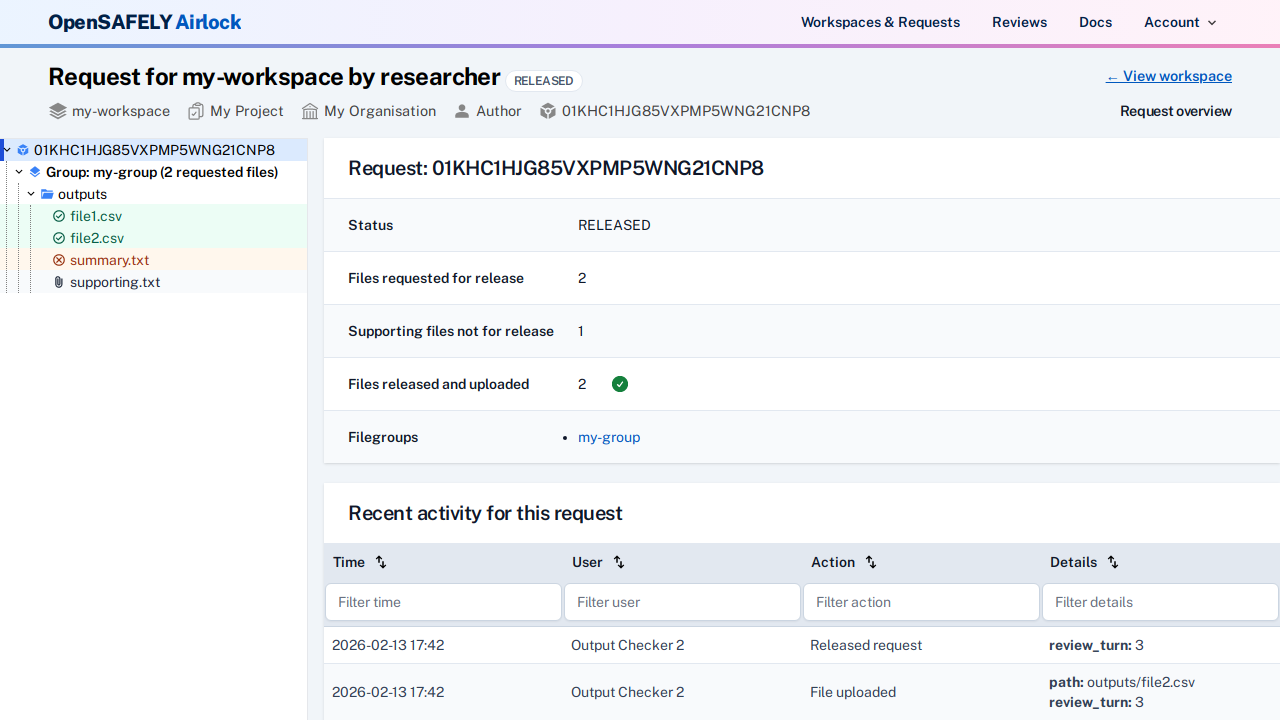This screenshot has height=720, width=1280.
Task: Click the Filter user input field
Action: pyautogui.click(x=682, y=601)
